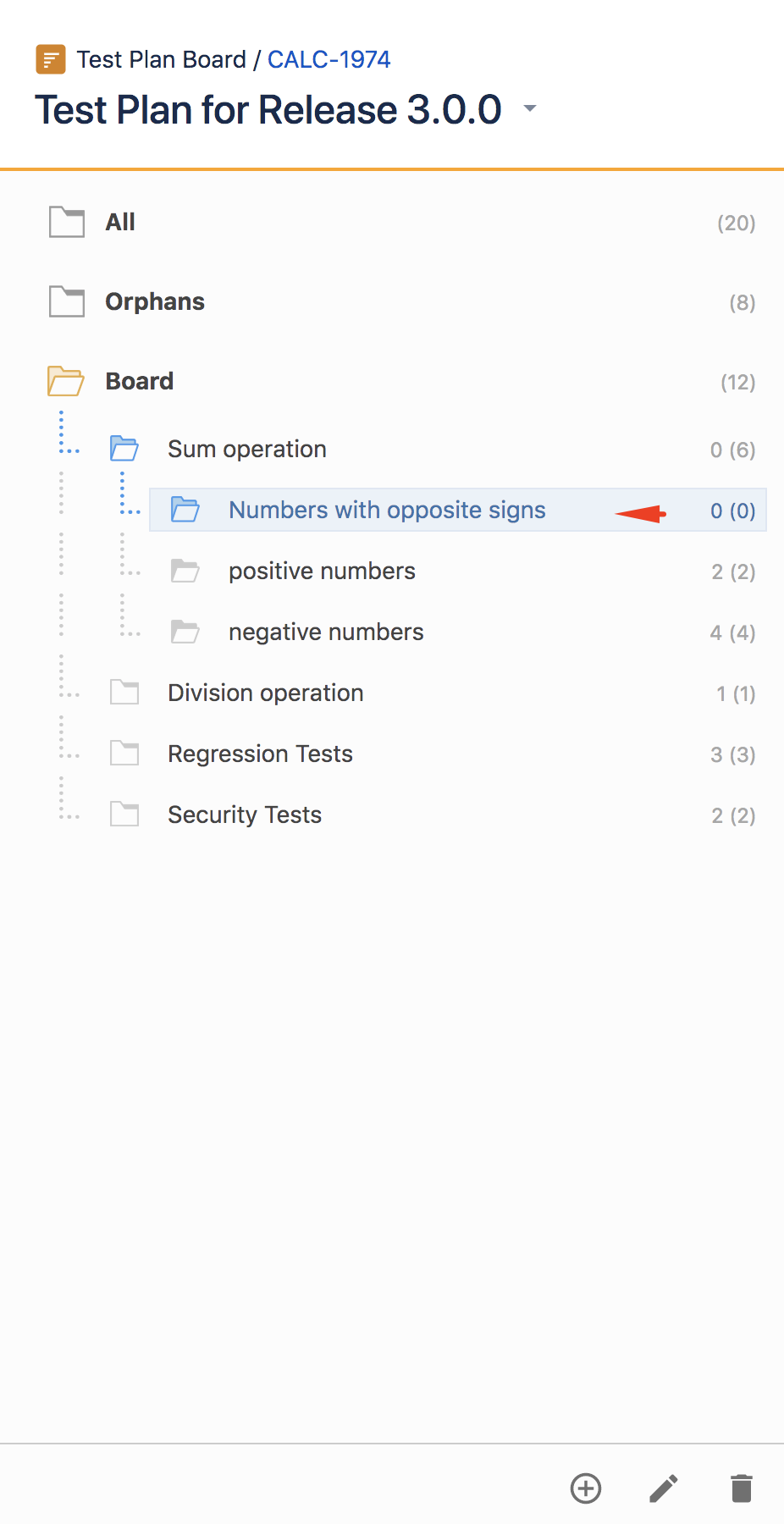Click the add folder plus icon

pyautogui.click(x=586, y=1488)
